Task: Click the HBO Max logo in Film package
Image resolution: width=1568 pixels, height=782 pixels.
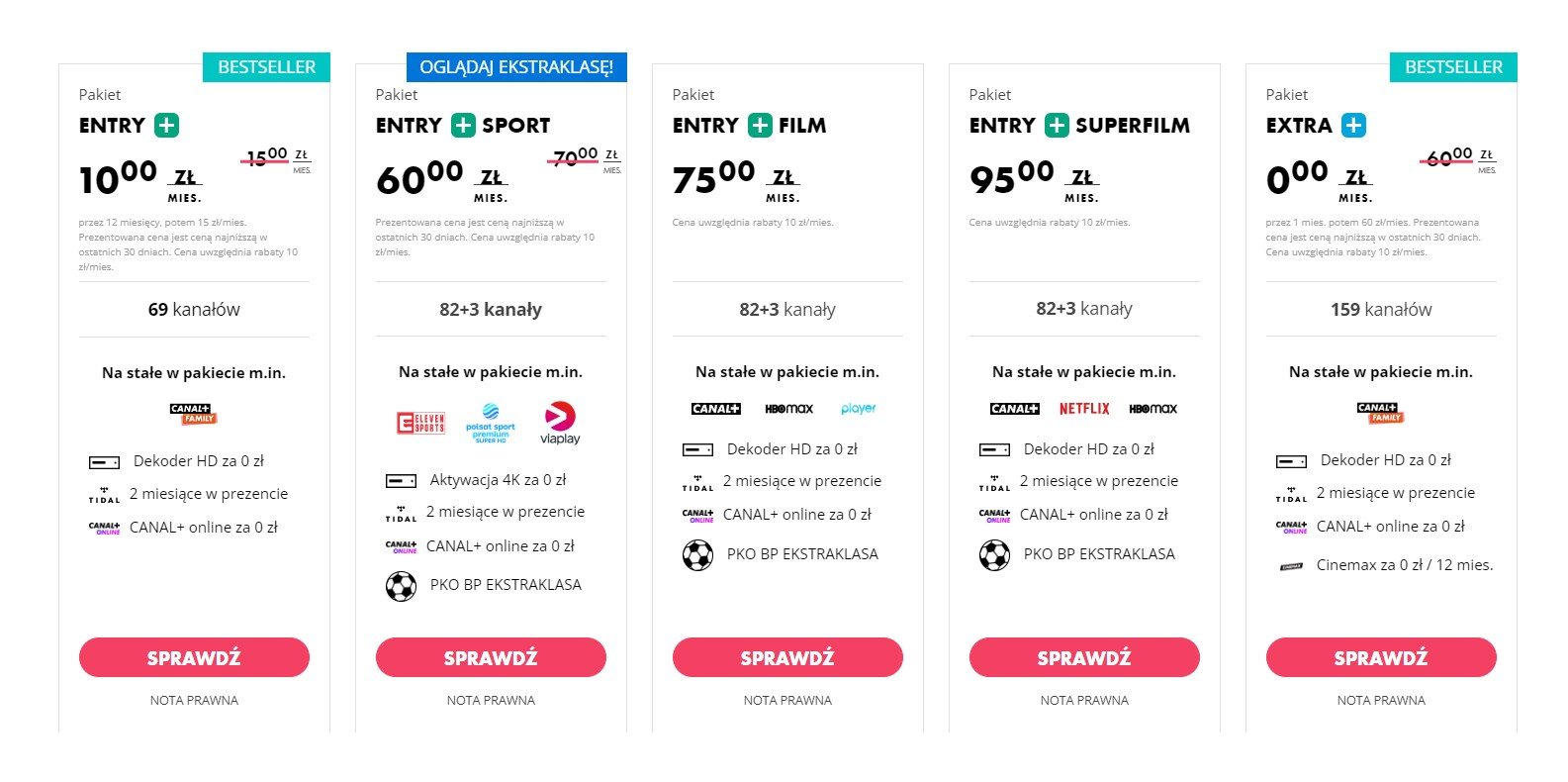Action: click(788, 409)
